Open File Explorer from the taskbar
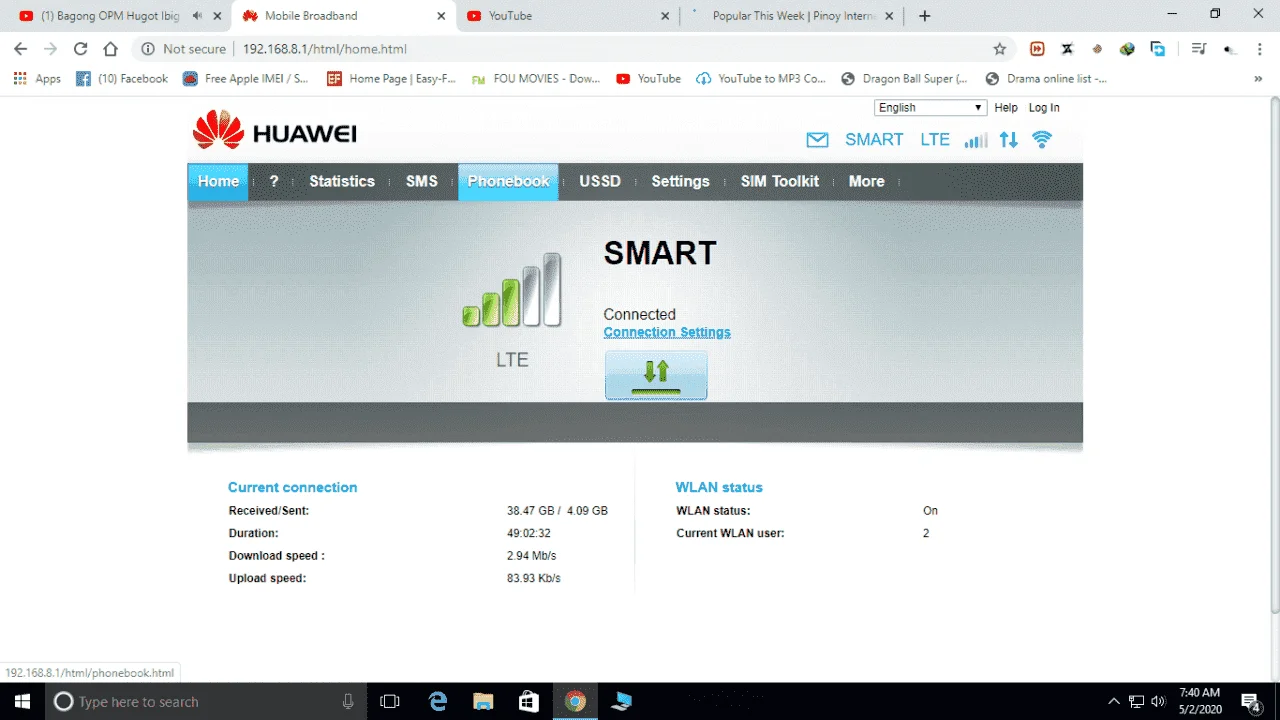1280x720 pixels. coord(483,701)
